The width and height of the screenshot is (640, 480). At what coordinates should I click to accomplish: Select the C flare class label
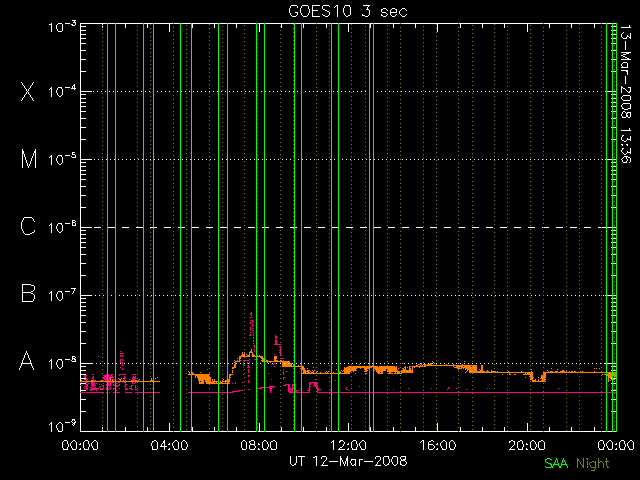tap(28, 226)
